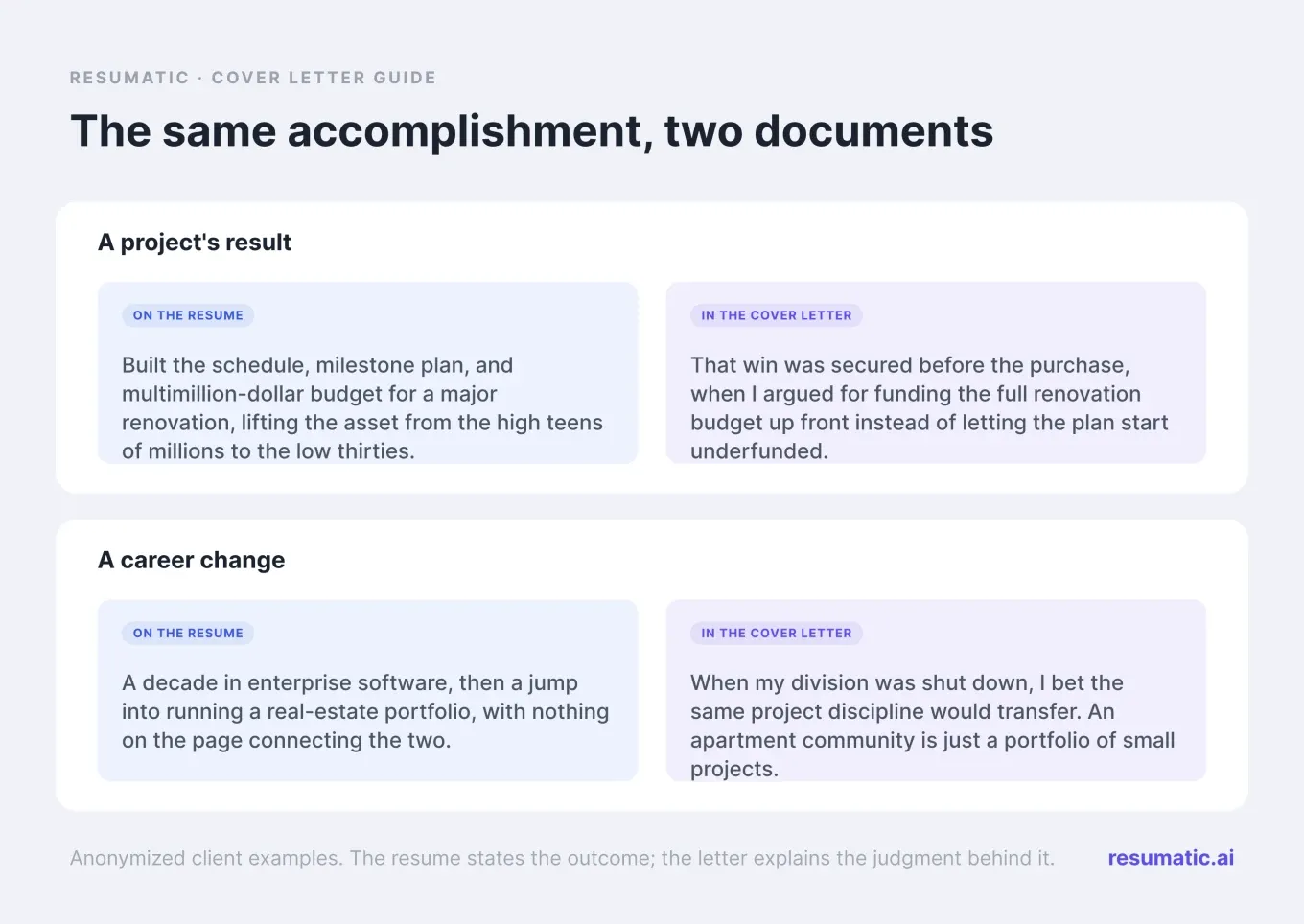The image size is (1304, 924).
Task: Select the title 'The same accomplishment, two documents'
Action: 531,131
